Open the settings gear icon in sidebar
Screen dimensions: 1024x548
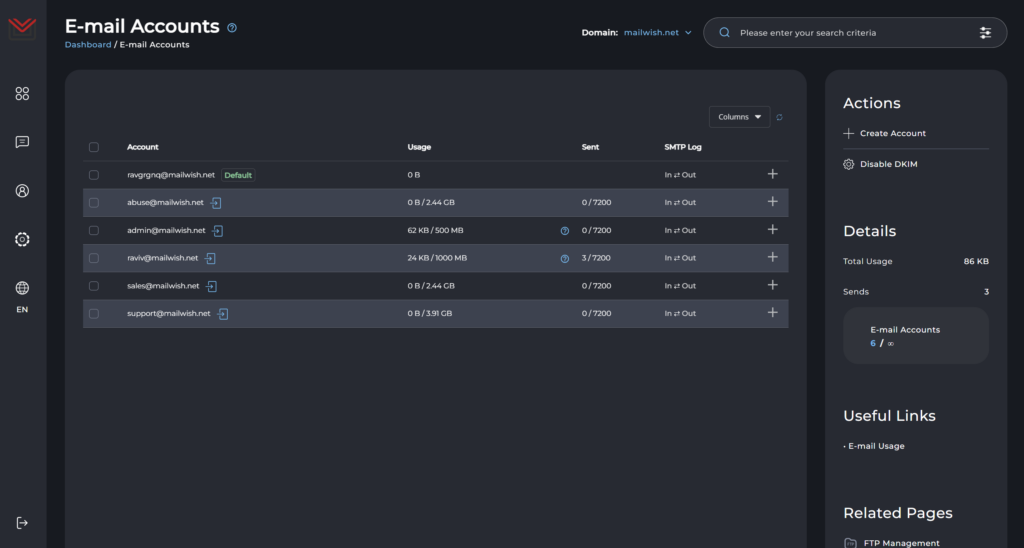point(22,239)
